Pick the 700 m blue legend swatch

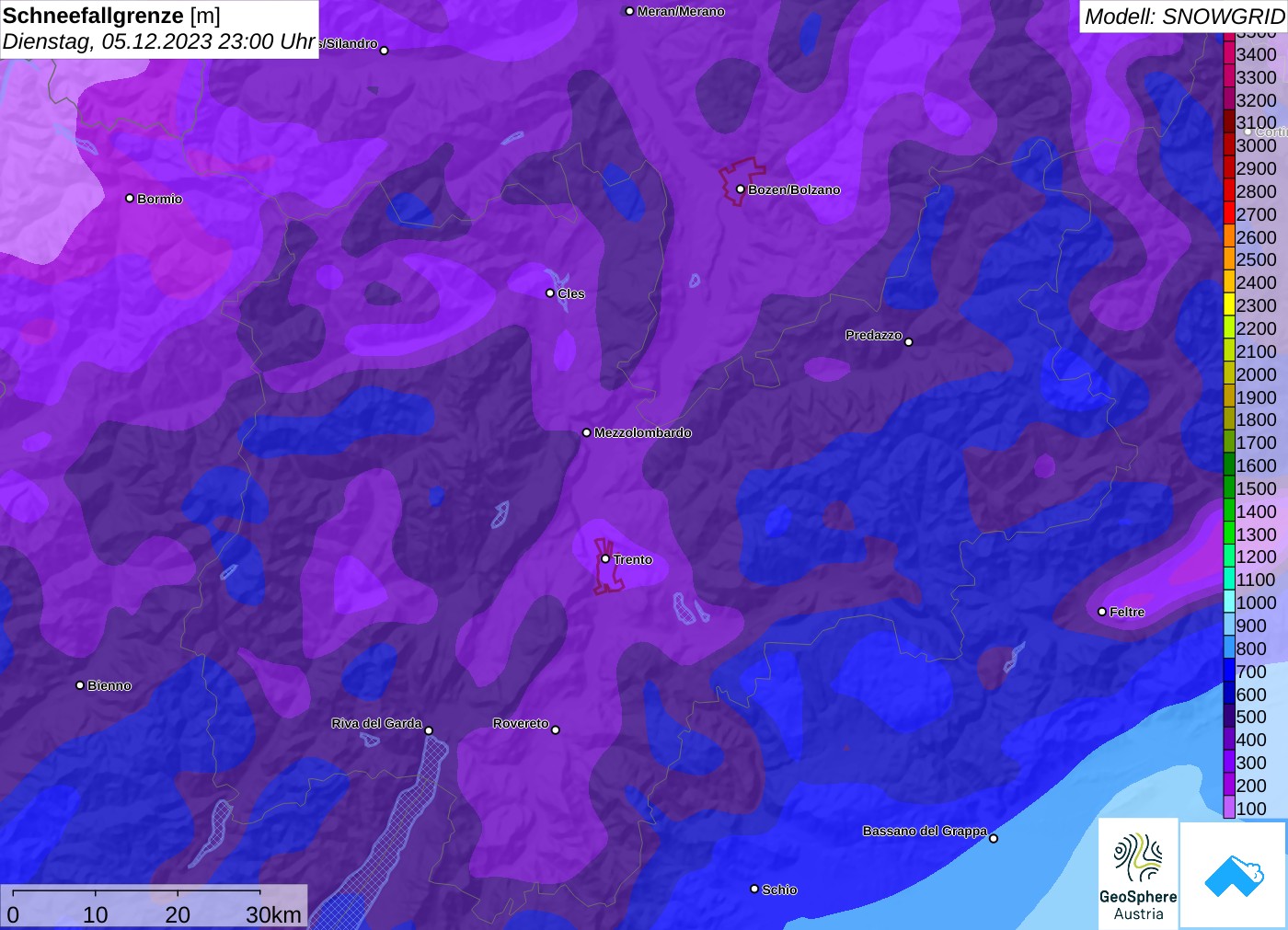tap(1229, 671)
